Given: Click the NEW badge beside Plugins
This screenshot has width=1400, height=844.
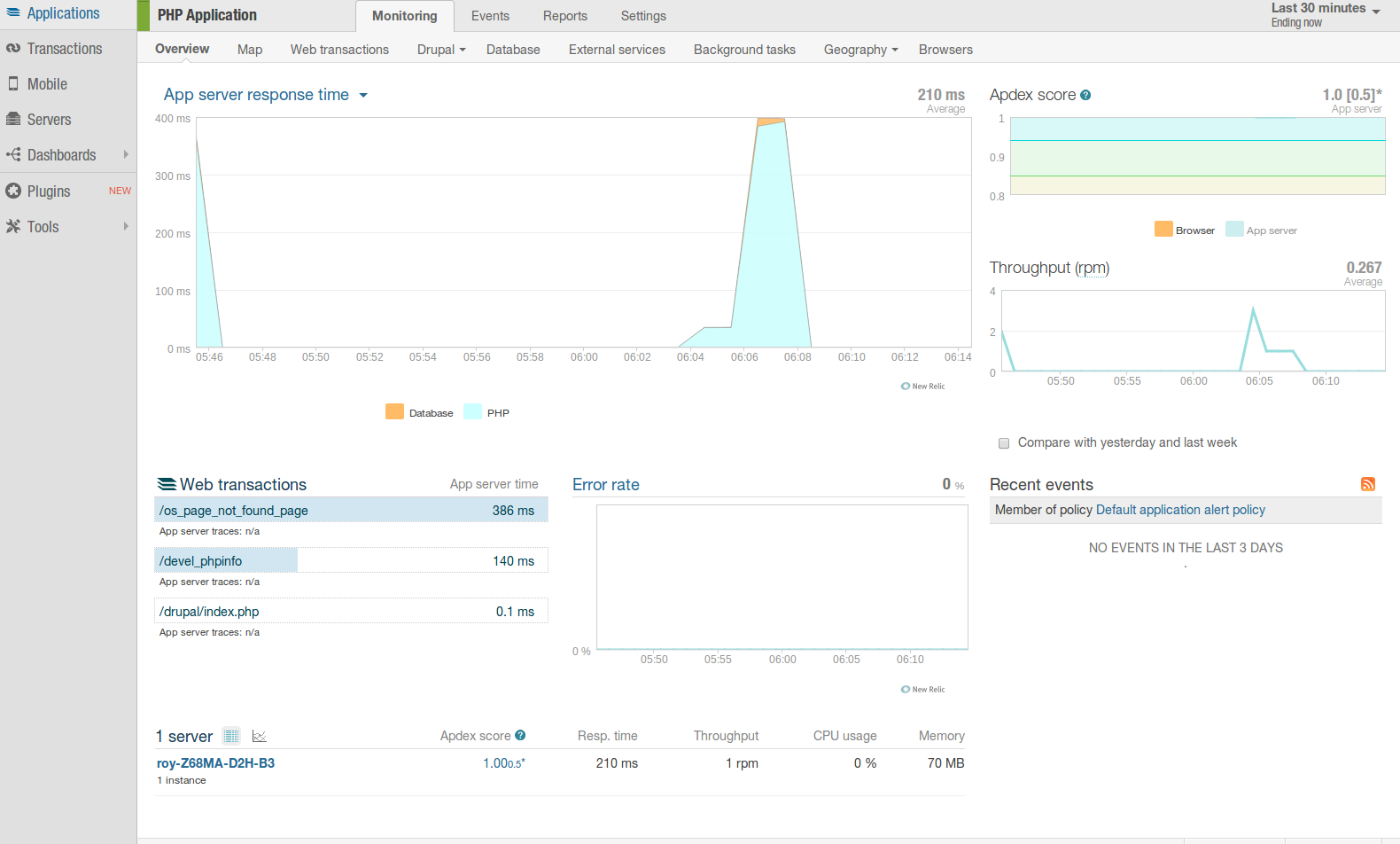Looking at the screenshot, I should point(120,191).
